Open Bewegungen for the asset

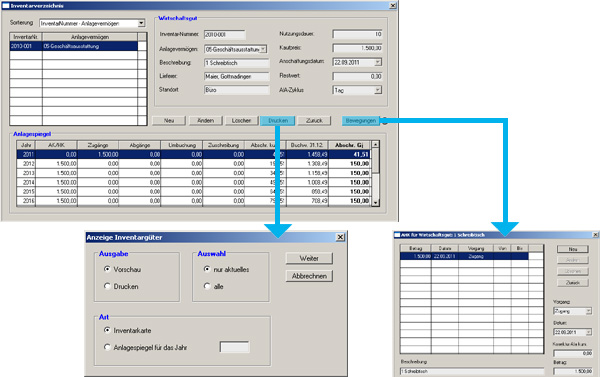pyautogui.click(x=360, y=121)
